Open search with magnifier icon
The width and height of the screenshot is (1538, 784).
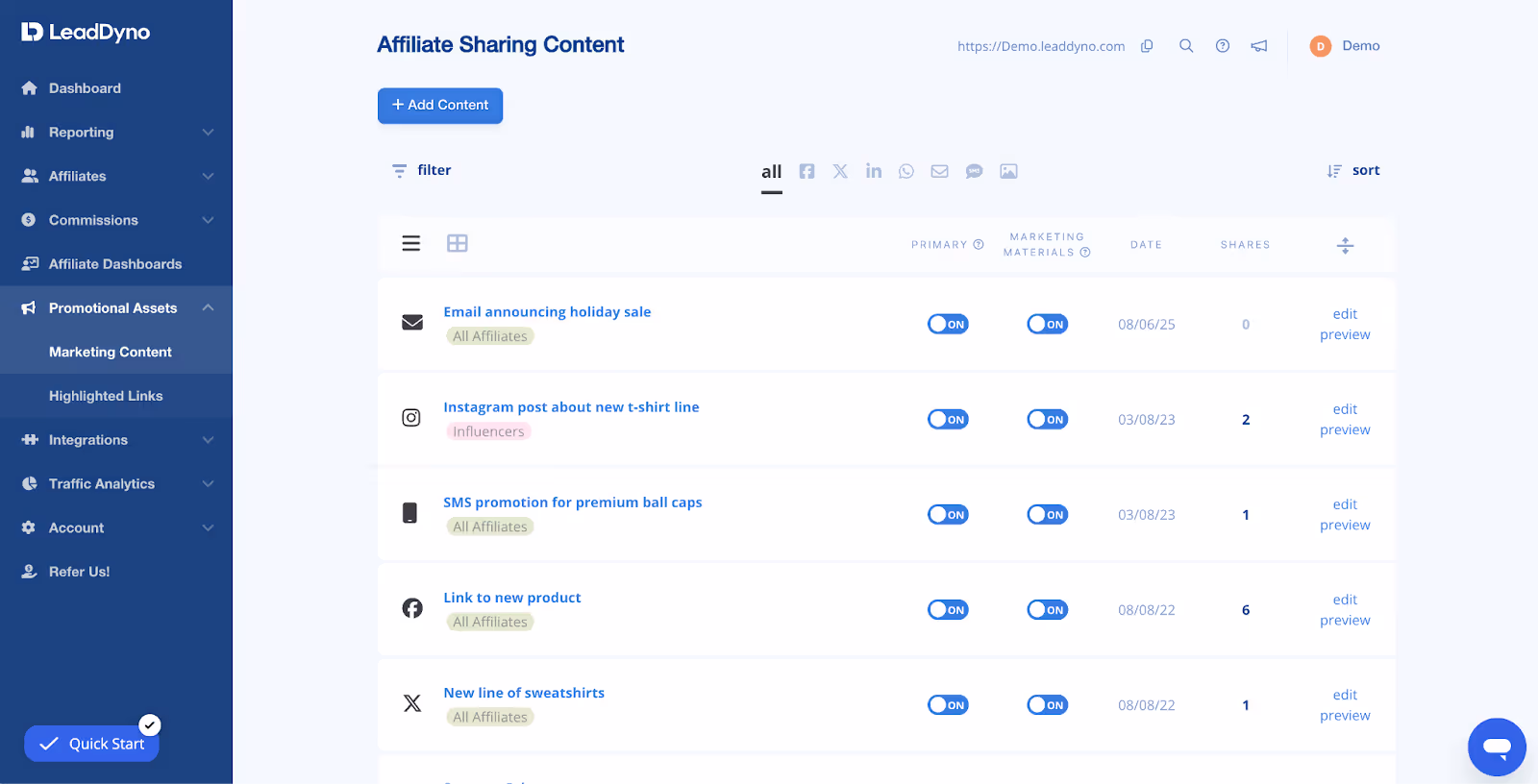pyautogui.click(x=1186, y=46)
